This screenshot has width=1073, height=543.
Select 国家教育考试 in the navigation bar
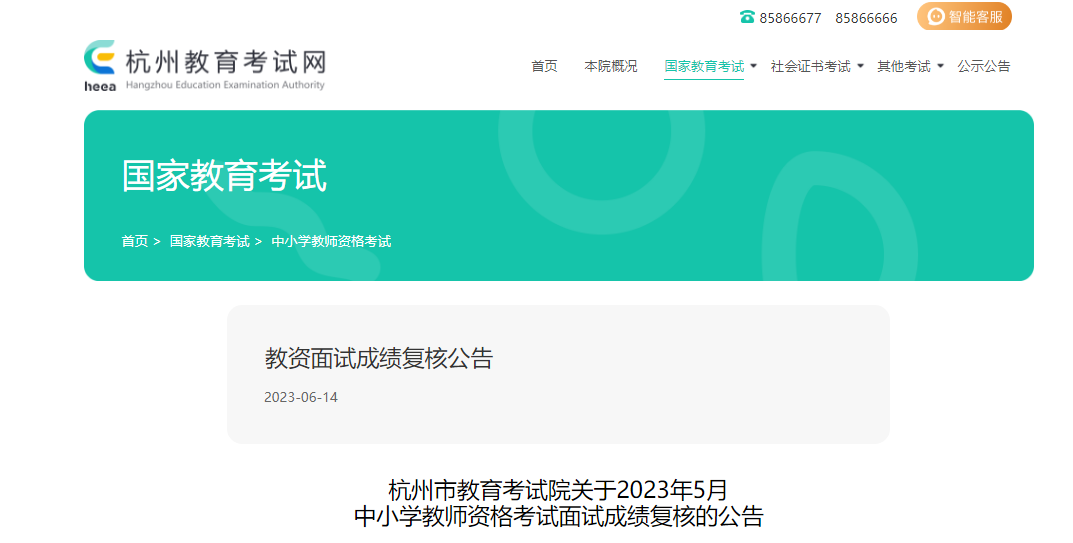pos(704,66)
